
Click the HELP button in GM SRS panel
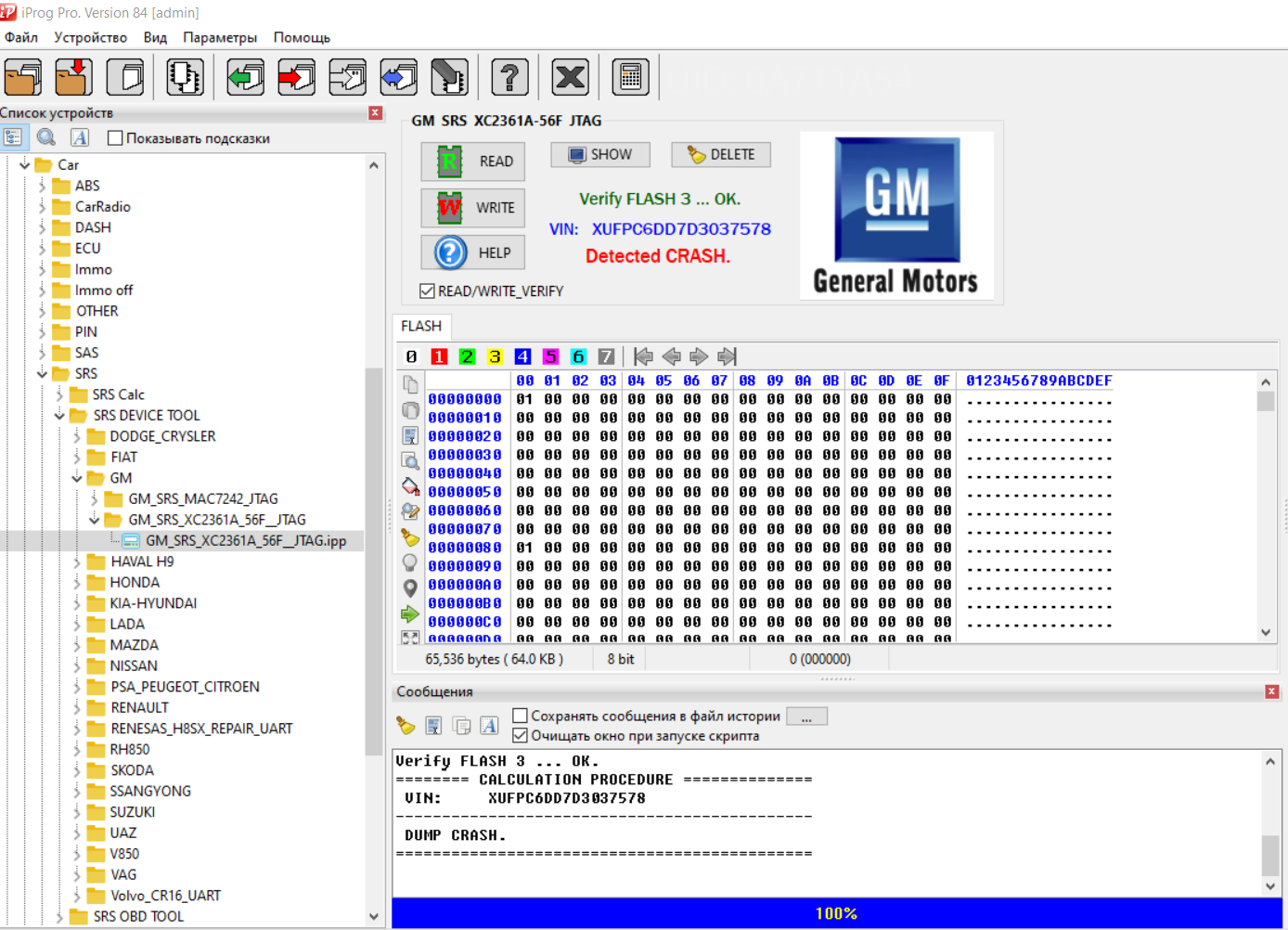[472, 252]
